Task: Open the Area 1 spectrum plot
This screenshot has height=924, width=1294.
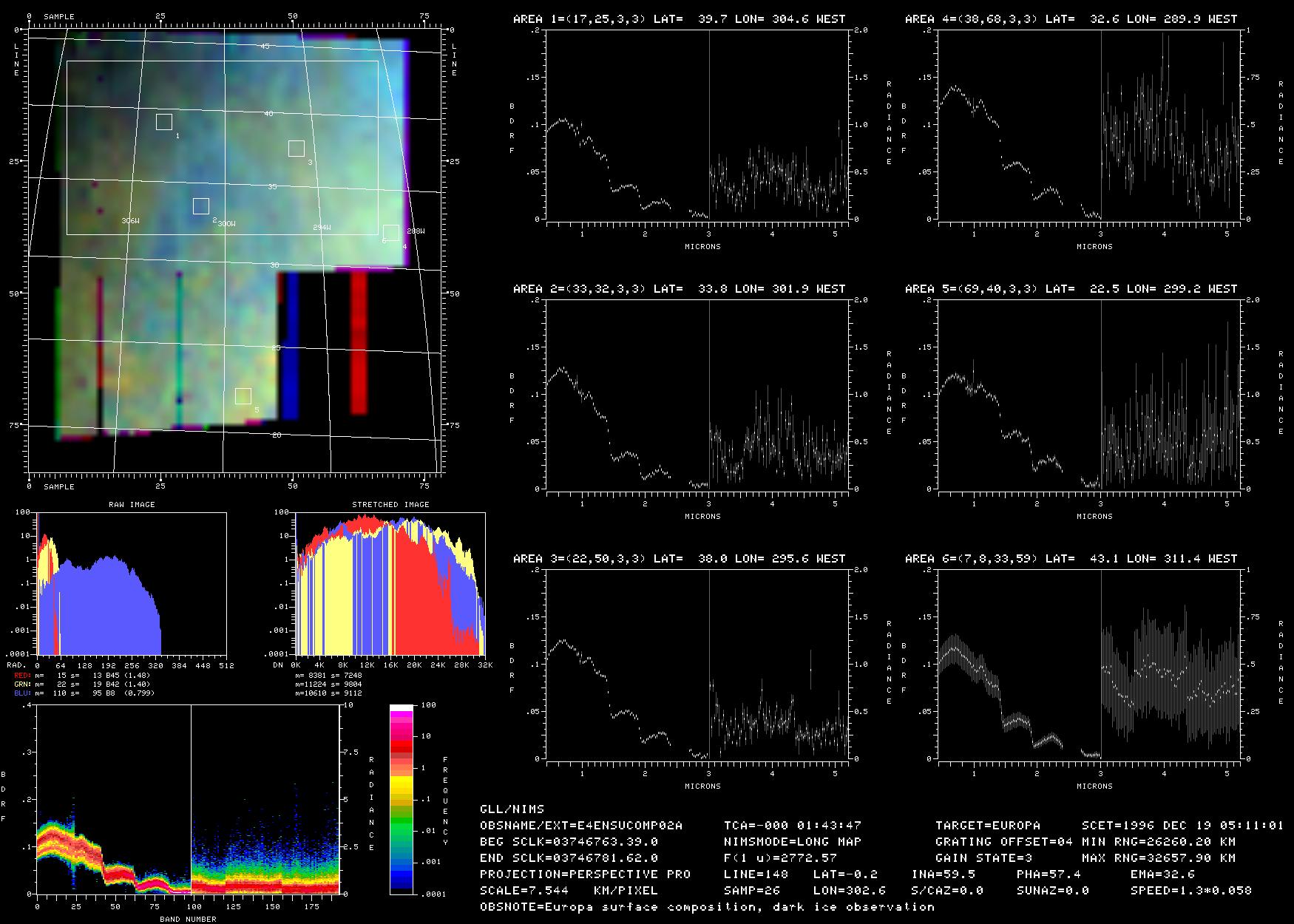Action: [x=697, y=126]
